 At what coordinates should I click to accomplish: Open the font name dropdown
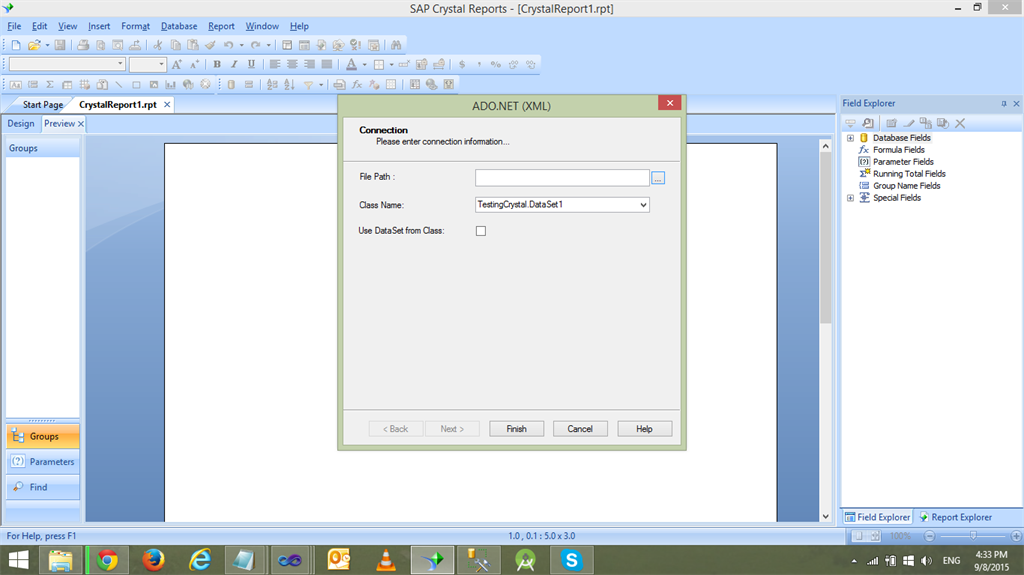121,64
